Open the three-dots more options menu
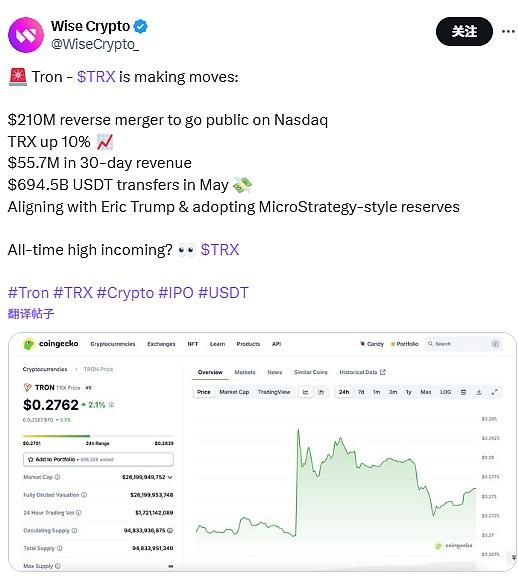Viewport: 518px width, 580px height. coord(508,31)
